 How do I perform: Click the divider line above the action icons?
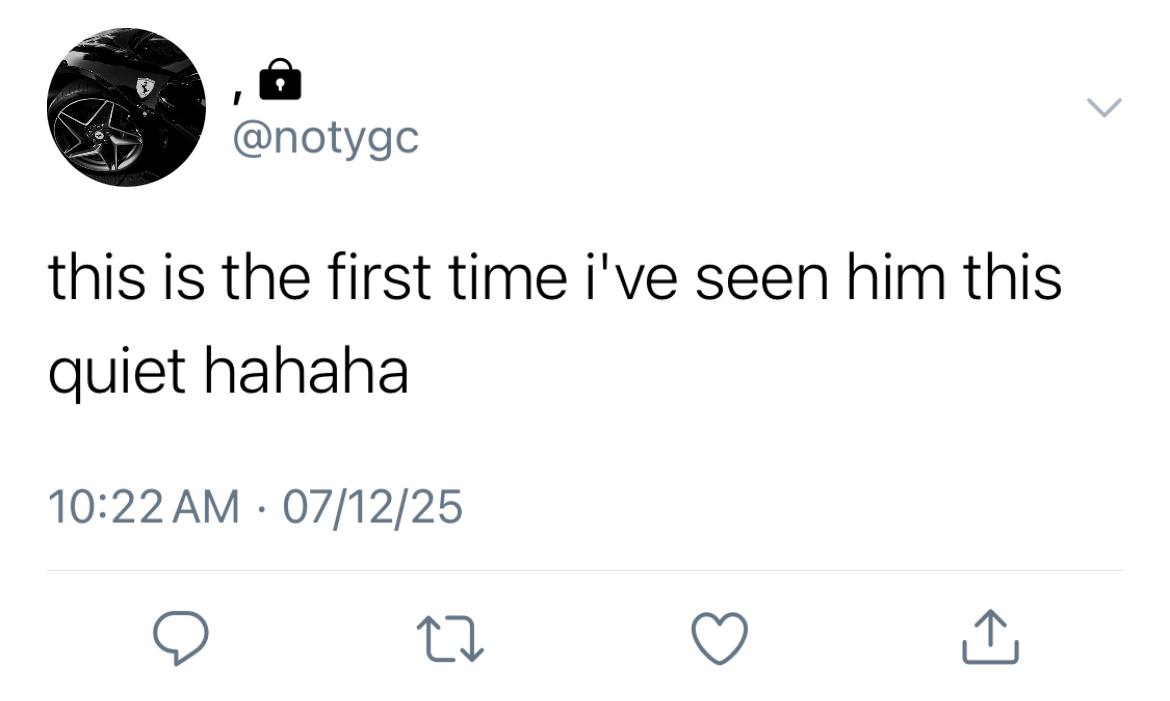(x=585, y=571)
